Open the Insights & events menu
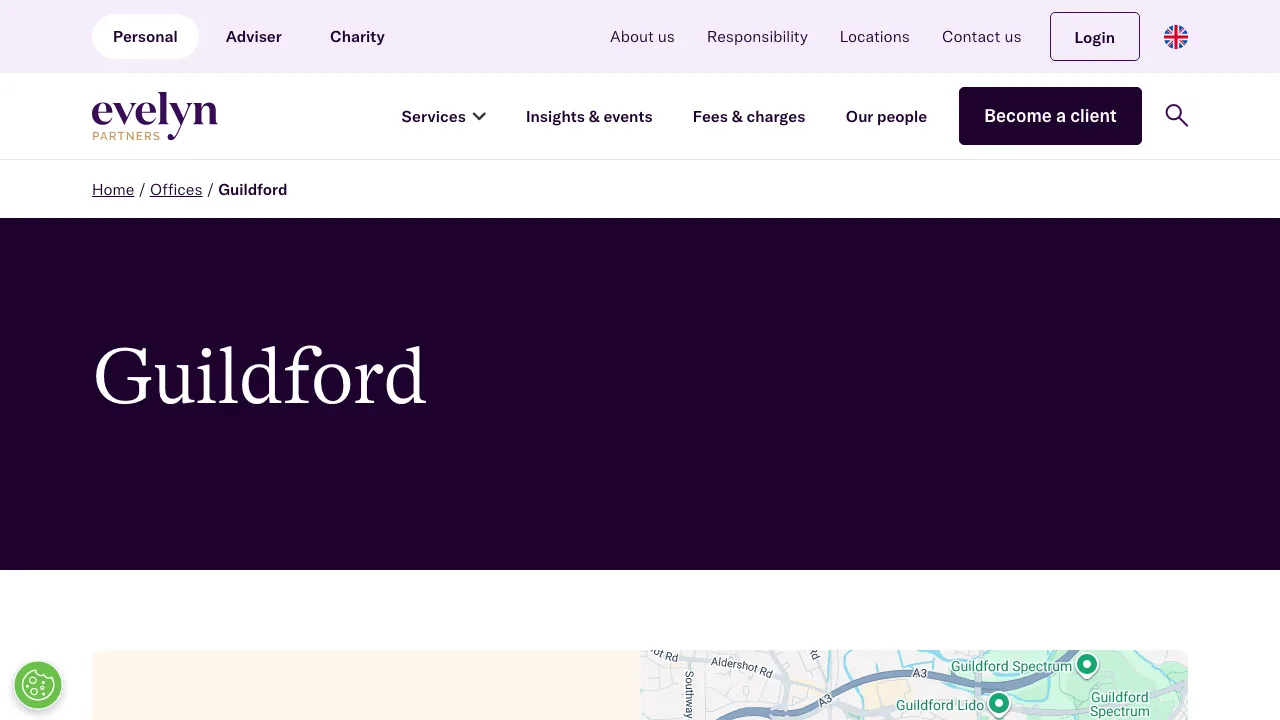 coord(589,116)
